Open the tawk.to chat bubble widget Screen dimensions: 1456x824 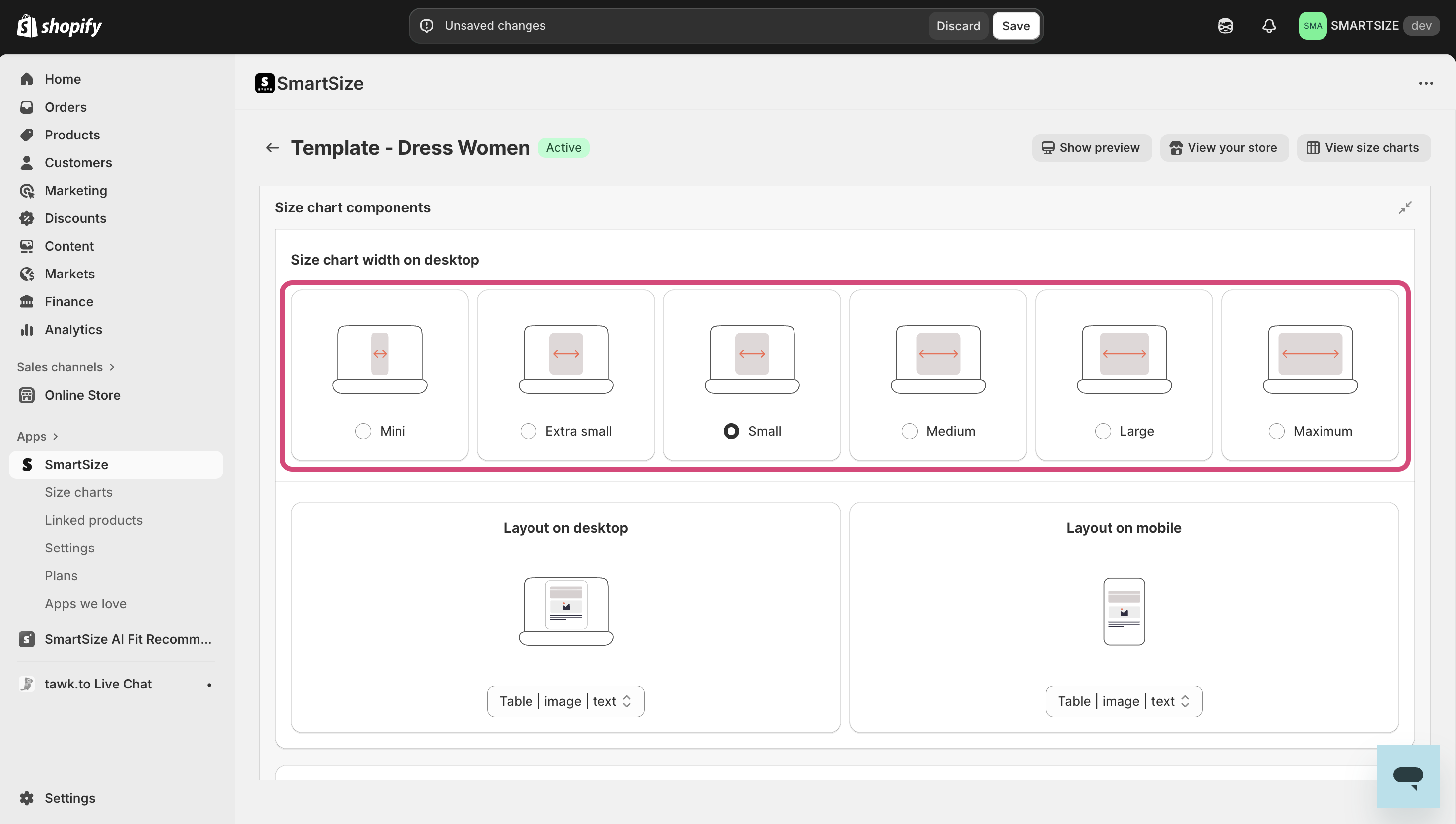coord(1408,776)
